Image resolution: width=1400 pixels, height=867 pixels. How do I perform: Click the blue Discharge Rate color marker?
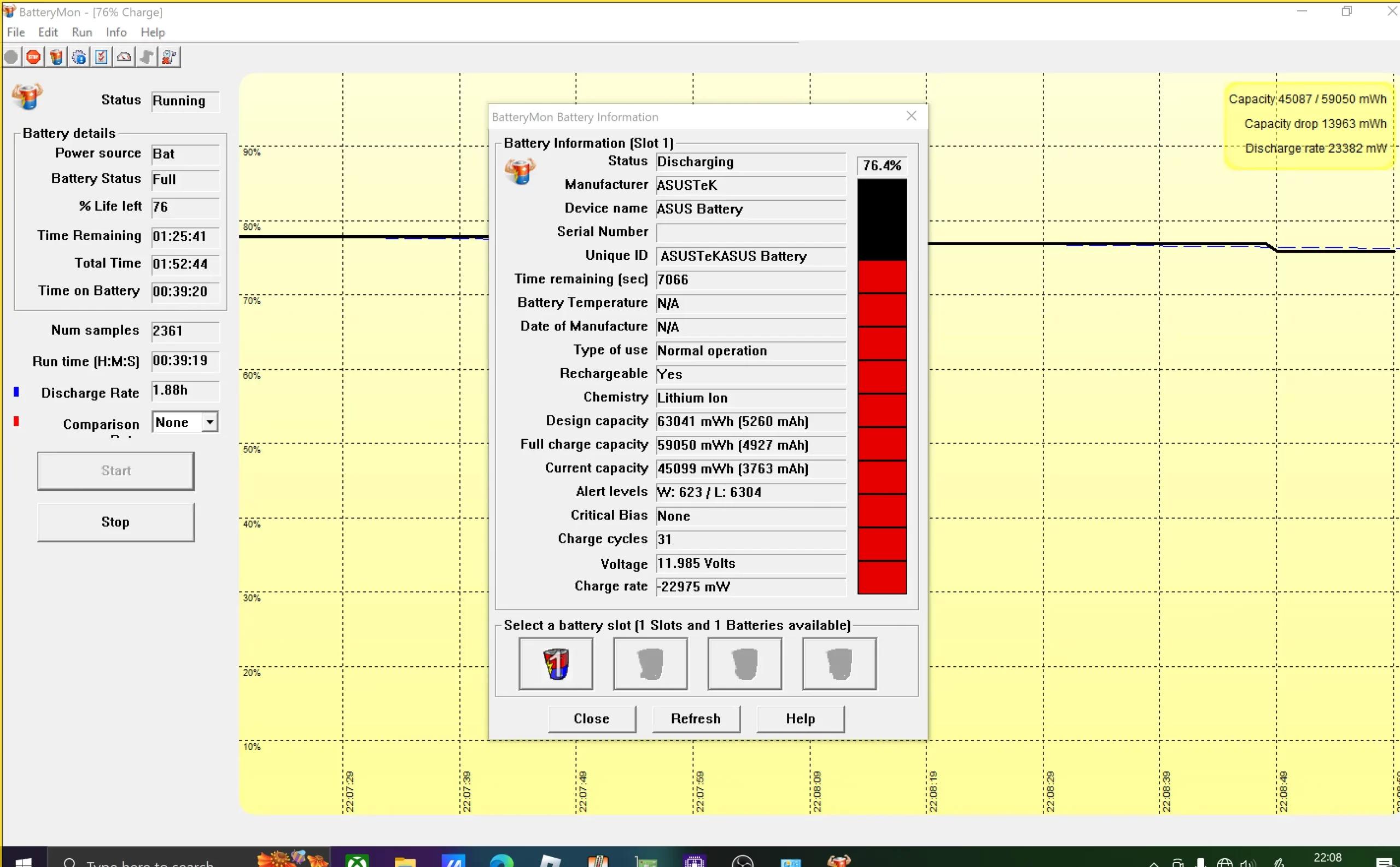(16, 392)
